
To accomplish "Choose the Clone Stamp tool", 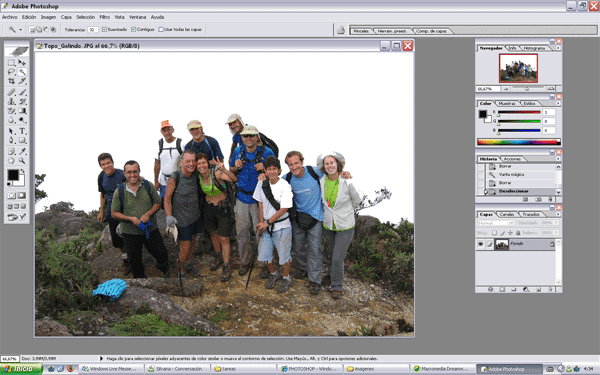I will pyautogui.click(x=11, y=101).
